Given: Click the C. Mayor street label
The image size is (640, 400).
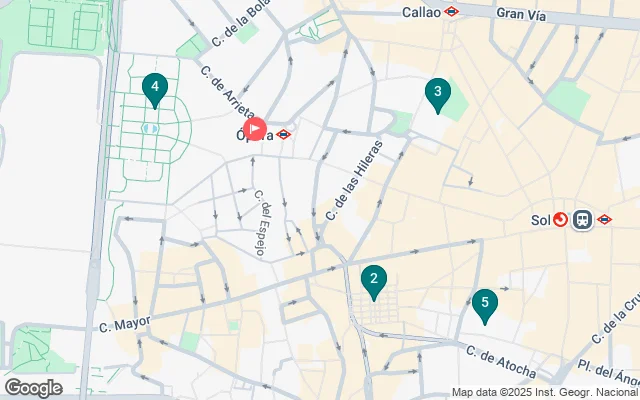Looking at the screenshot, I should (125, 324).
